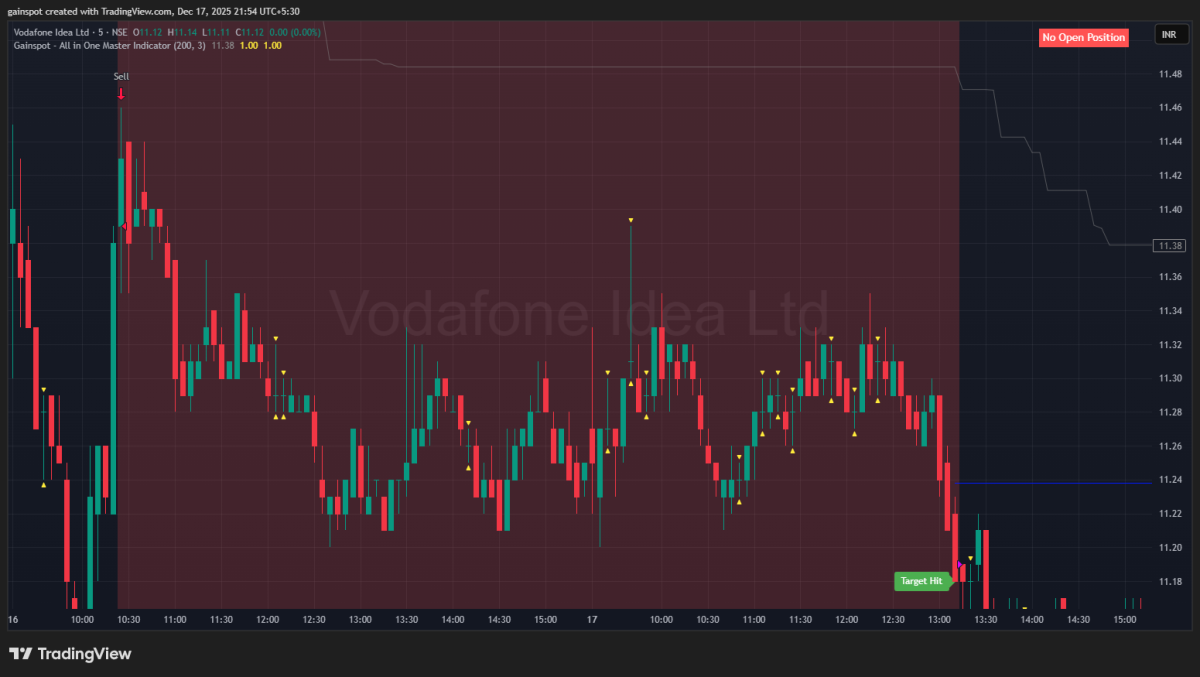
Task: Click the green Target Hit label
Action: click(x=921, y=581)
